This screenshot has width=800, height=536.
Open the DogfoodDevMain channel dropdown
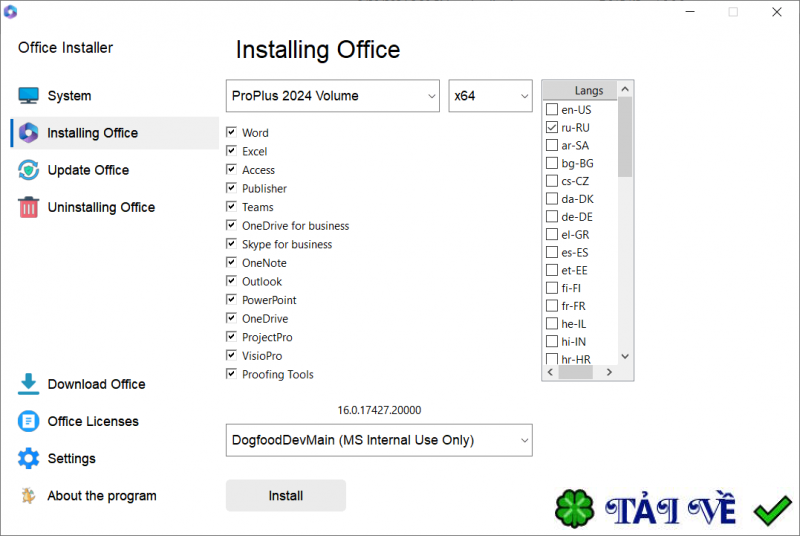click(379, 440)
